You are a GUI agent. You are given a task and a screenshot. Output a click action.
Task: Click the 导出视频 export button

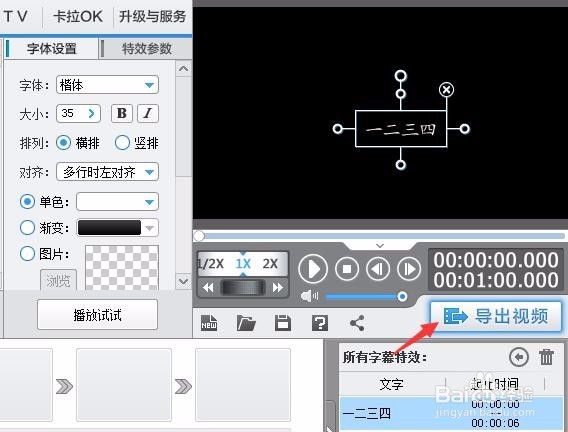point(496,316)
